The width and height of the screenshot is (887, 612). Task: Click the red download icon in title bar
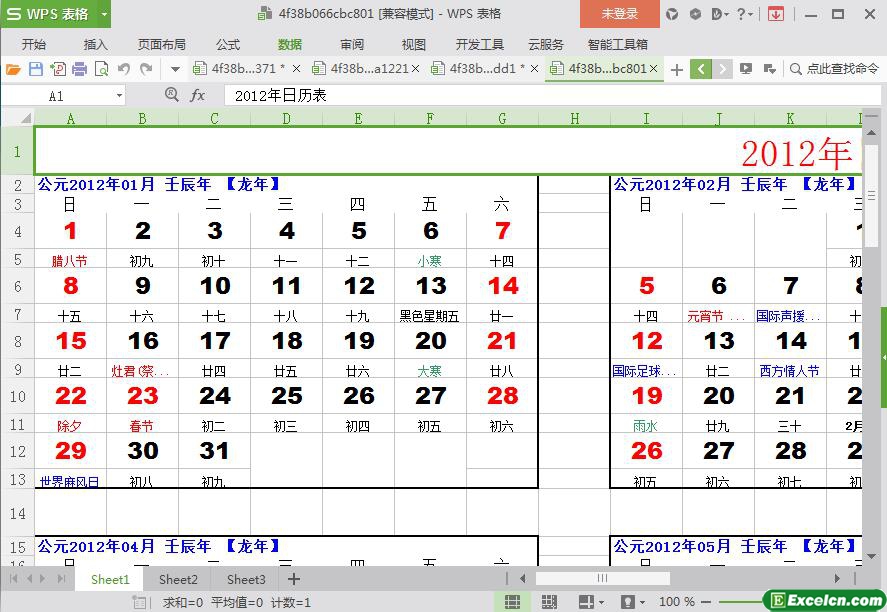(x=776, y=14)
